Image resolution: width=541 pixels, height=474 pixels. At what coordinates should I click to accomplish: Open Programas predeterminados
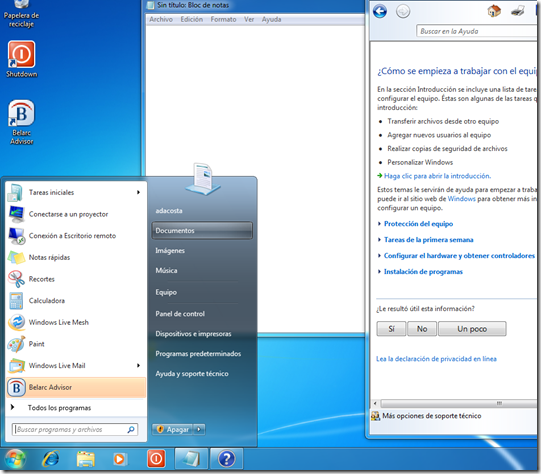pos(198,354)
